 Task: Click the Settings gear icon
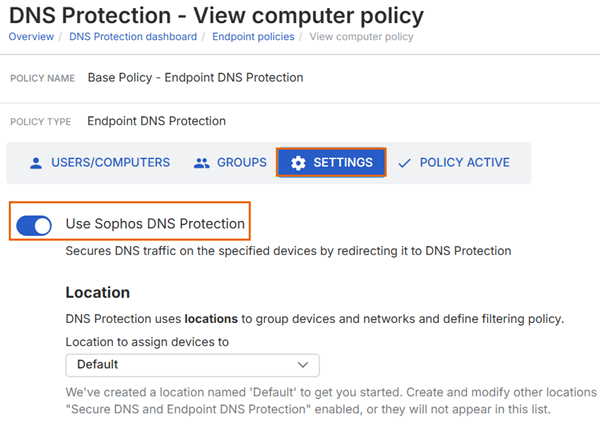[x=298, y=163]
